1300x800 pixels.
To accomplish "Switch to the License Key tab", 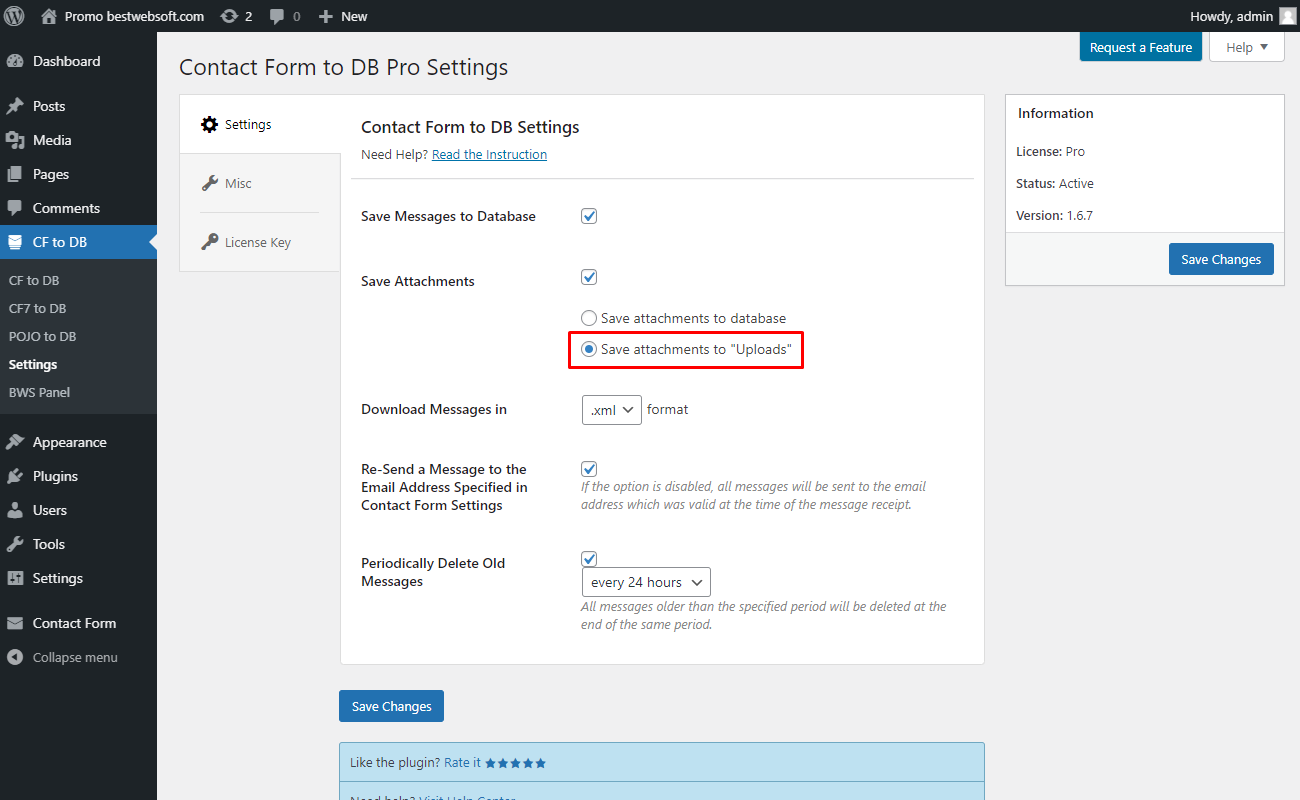I will [260, 242].
